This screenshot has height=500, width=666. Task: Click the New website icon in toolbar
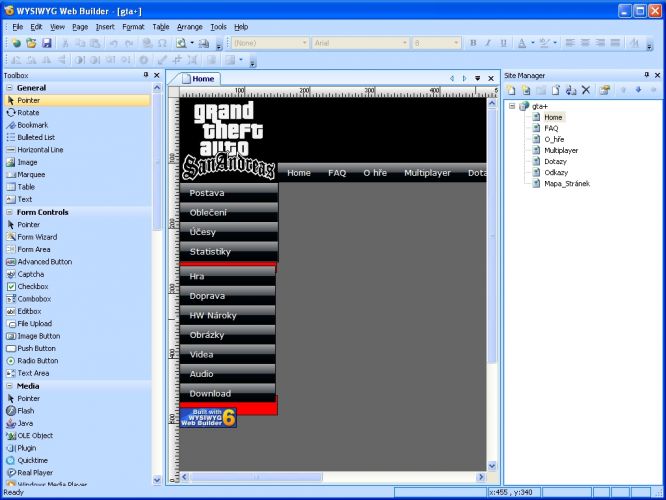click(x=16, y=43)
